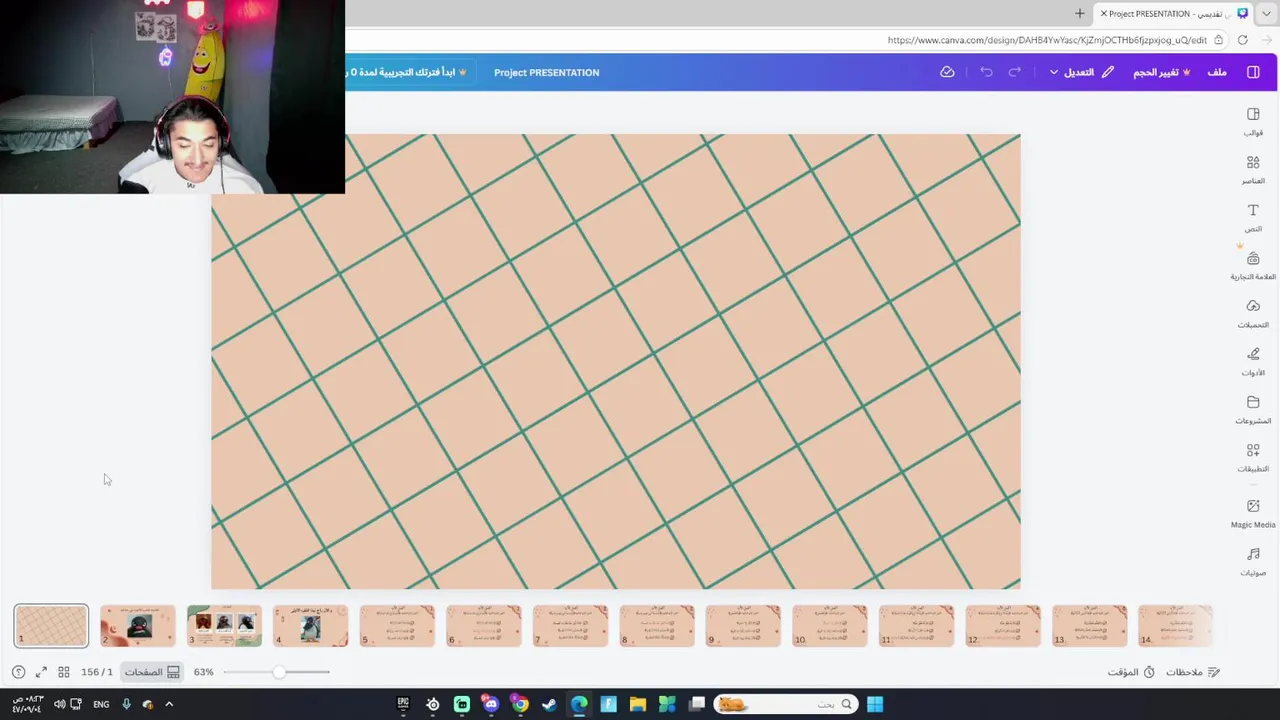Image resolution: width=1280 pixels, height=720 pixels.
Task: Select page 10 thumbnail
Action: point(830,626)
